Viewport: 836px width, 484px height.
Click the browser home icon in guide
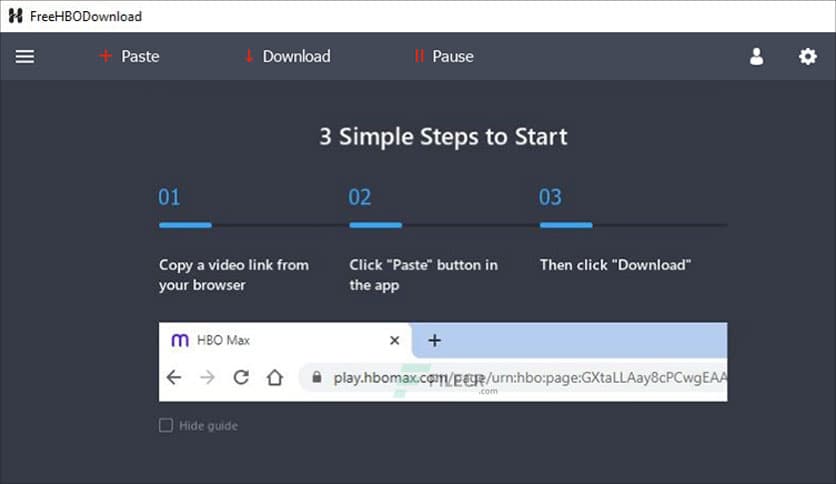tap(275, 377)
